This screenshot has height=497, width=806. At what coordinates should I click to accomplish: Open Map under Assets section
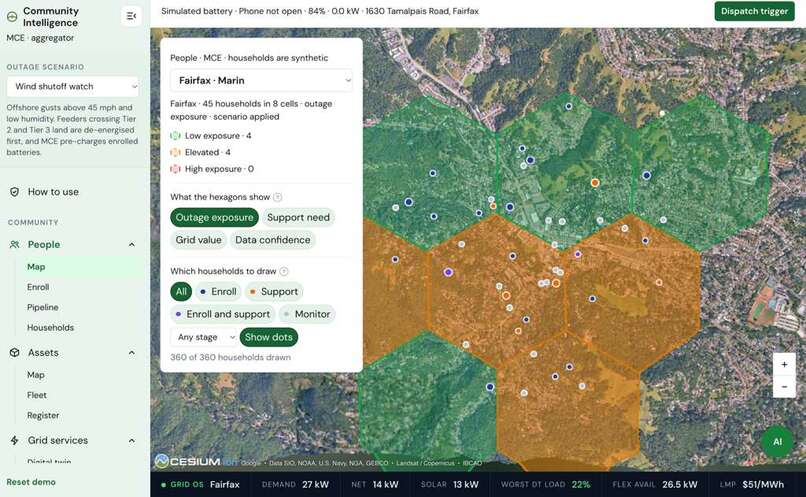tap(36, 375)
